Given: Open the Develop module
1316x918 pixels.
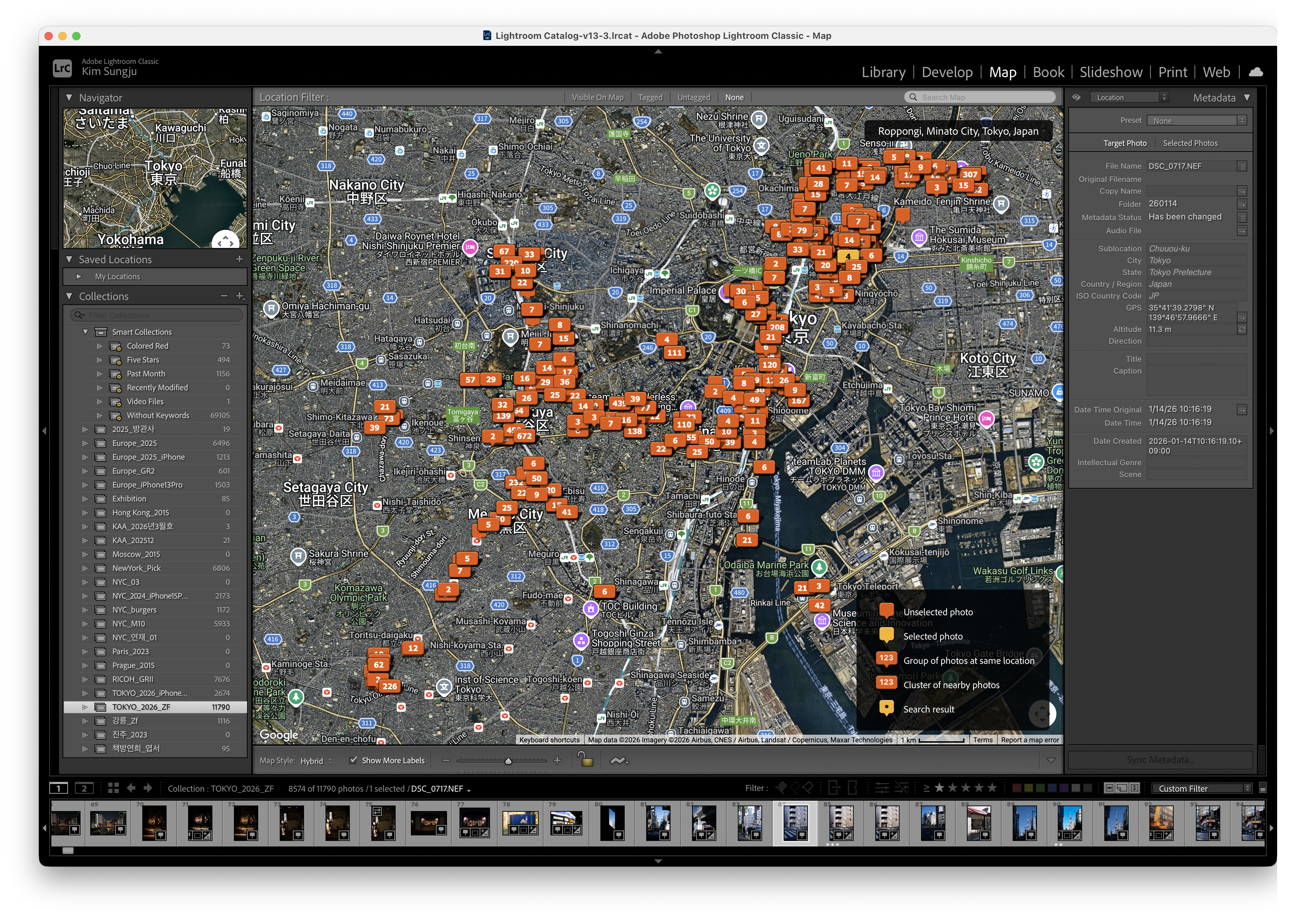Looking at the screenshot, I should [947, 72].
